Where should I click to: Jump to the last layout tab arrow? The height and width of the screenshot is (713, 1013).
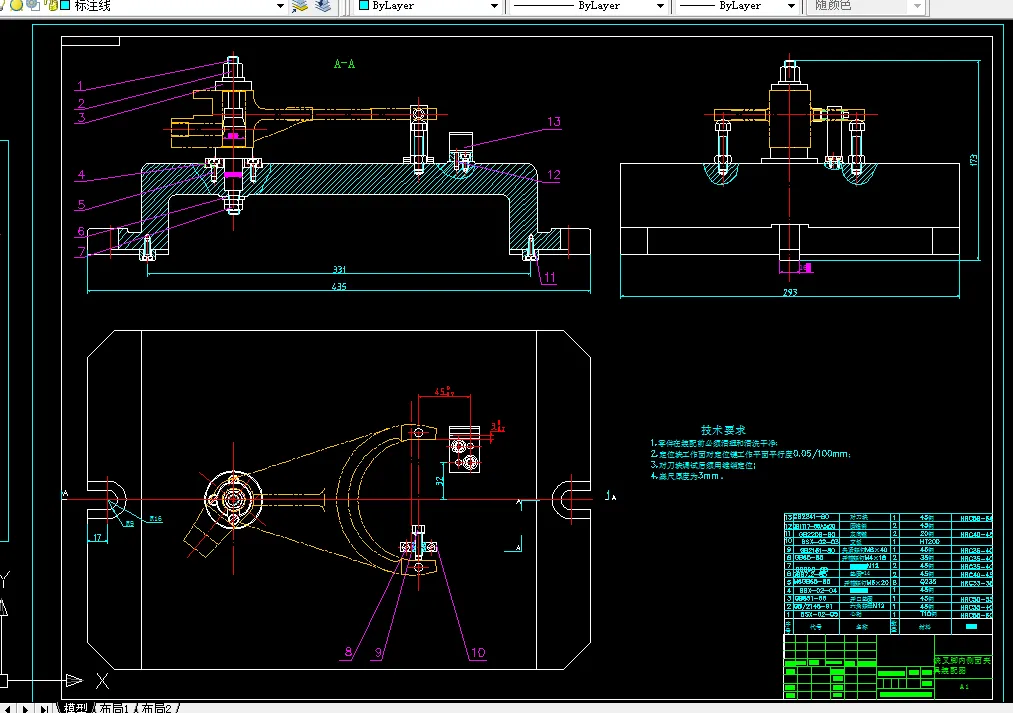click(44, 708)
